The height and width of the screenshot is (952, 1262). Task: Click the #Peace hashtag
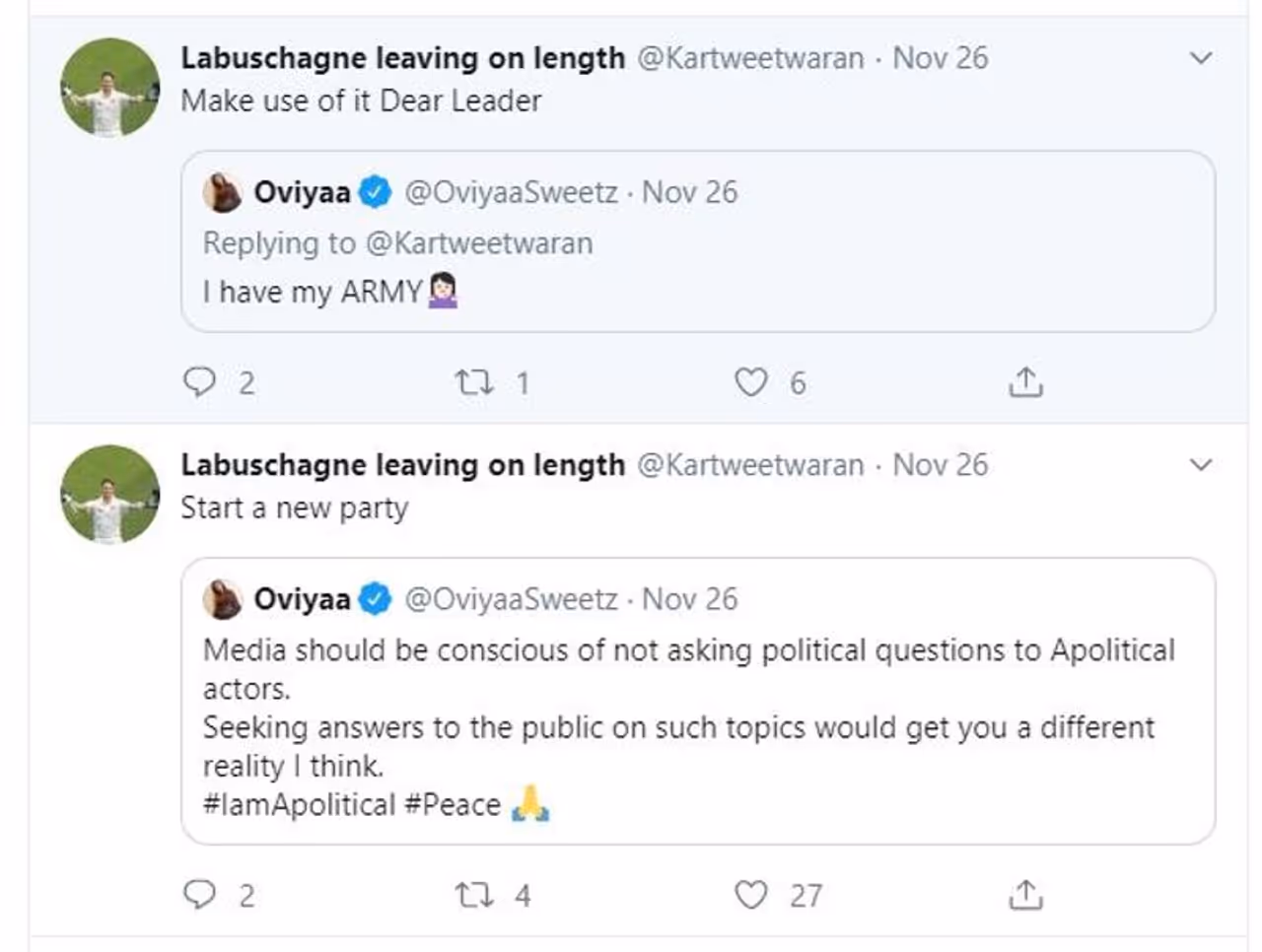pos(454,805)
